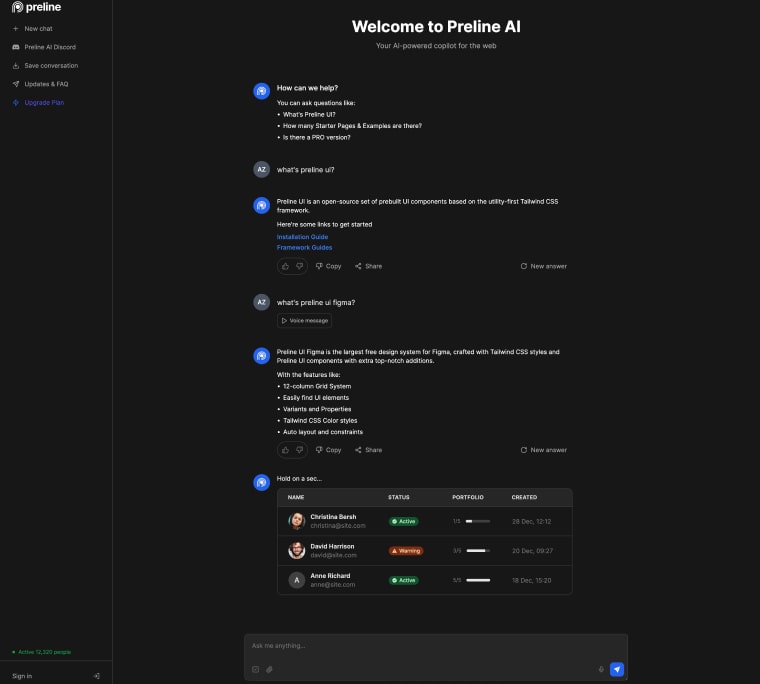Request New answer for the Figma question
This screenshot has height=684, width=760.
coord(544,450)
